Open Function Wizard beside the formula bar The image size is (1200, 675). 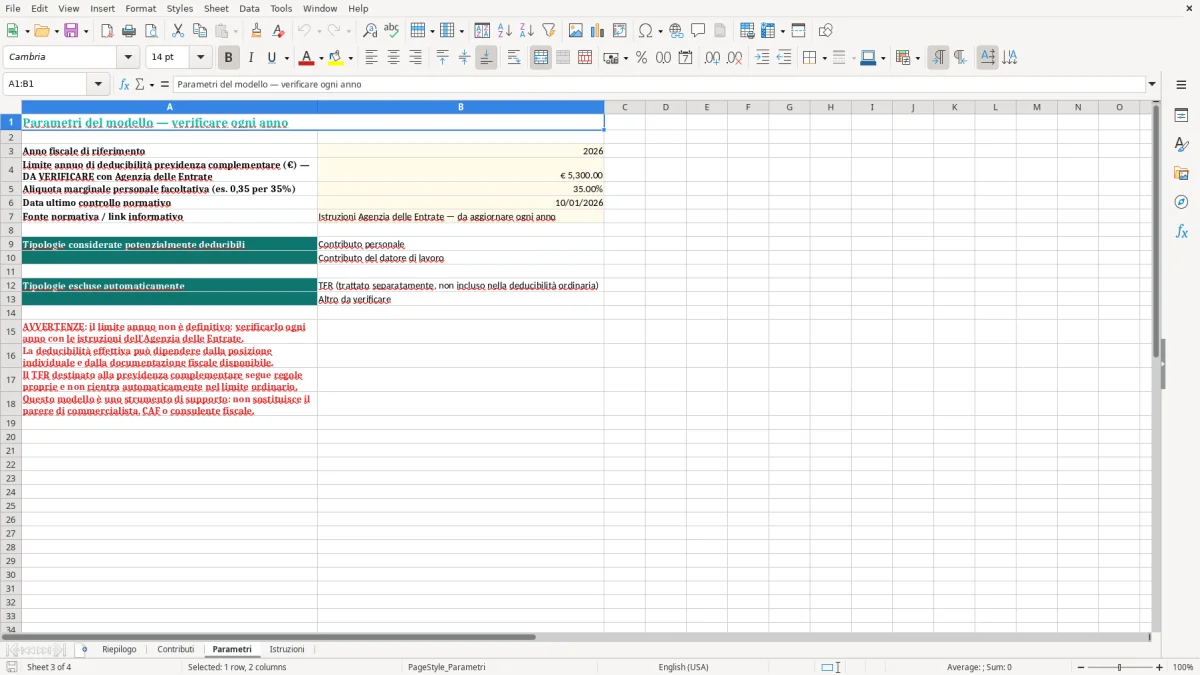124,85
